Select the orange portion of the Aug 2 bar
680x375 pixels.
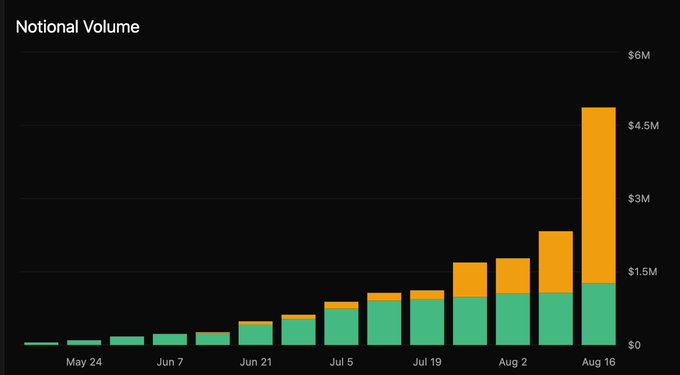pos(513,276)
